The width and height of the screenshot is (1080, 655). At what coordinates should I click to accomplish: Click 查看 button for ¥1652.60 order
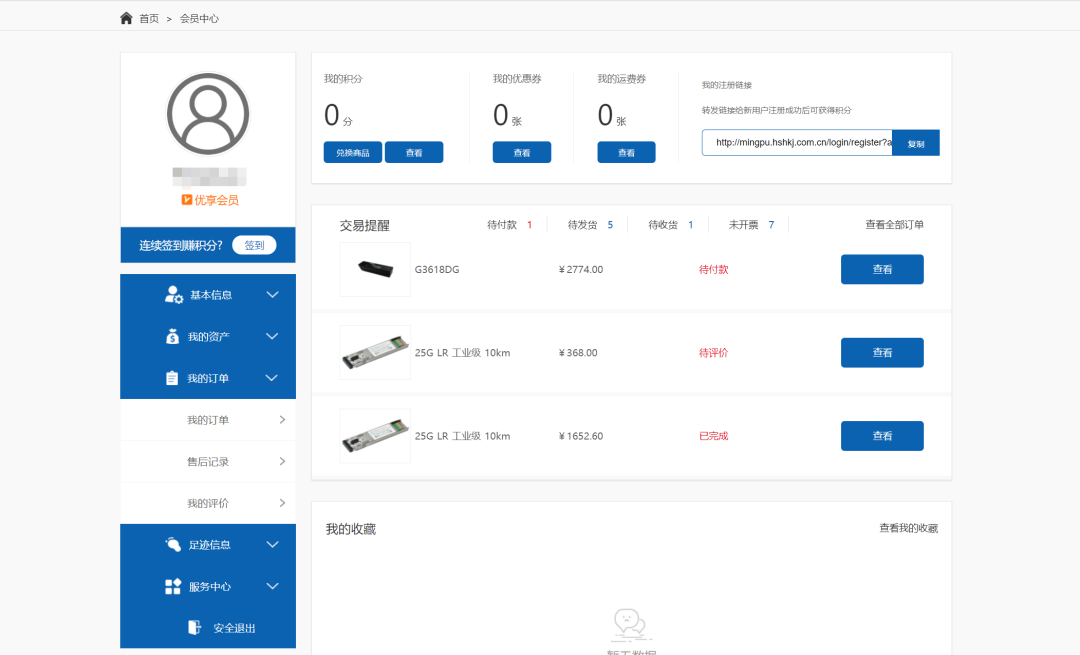(x=882, y=436)
